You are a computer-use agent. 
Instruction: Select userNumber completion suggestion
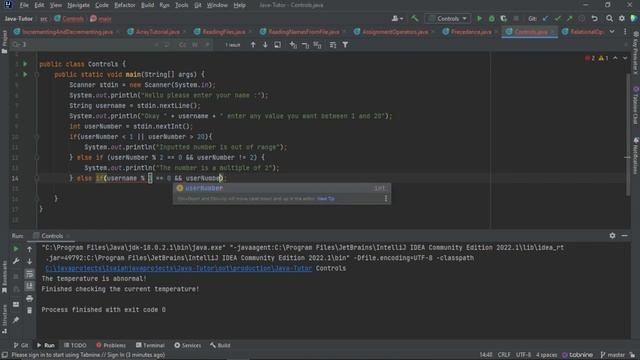(281, 188)
